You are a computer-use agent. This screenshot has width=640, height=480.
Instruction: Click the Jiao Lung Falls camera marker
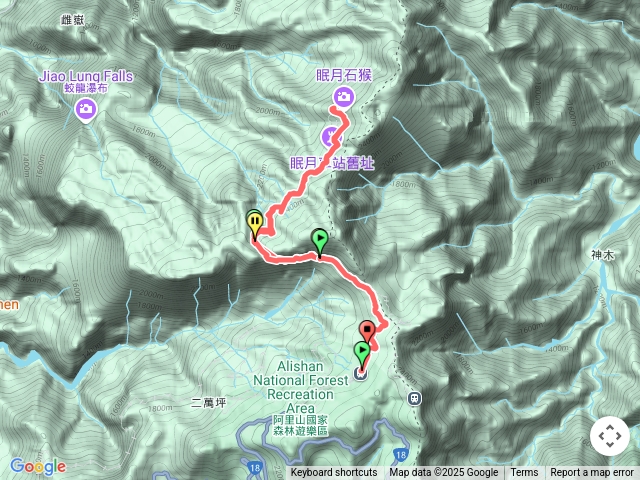click(85, 109)
